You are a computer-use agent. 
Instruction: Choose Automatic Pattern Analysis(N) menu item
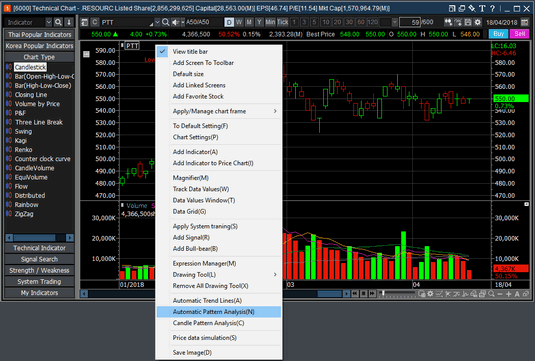(x=219, y=312)
